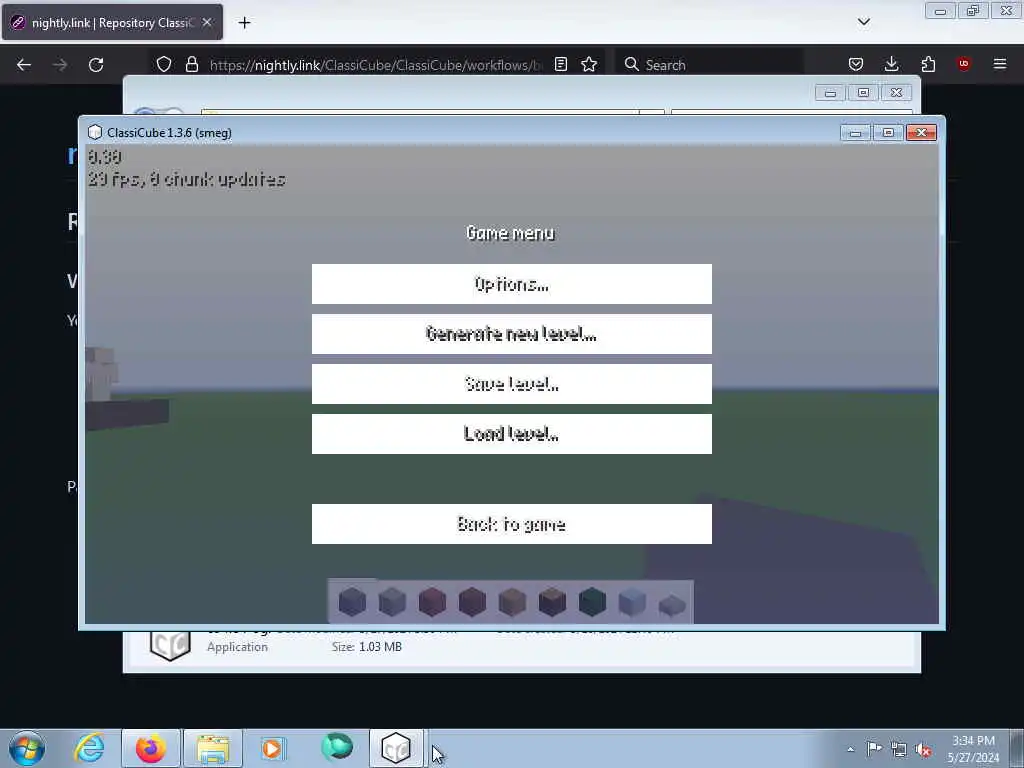The height and width of the screenshot is (768, 1024).
Task: Expand the list all tabs chevron
Action: click(x=863, y=22)
